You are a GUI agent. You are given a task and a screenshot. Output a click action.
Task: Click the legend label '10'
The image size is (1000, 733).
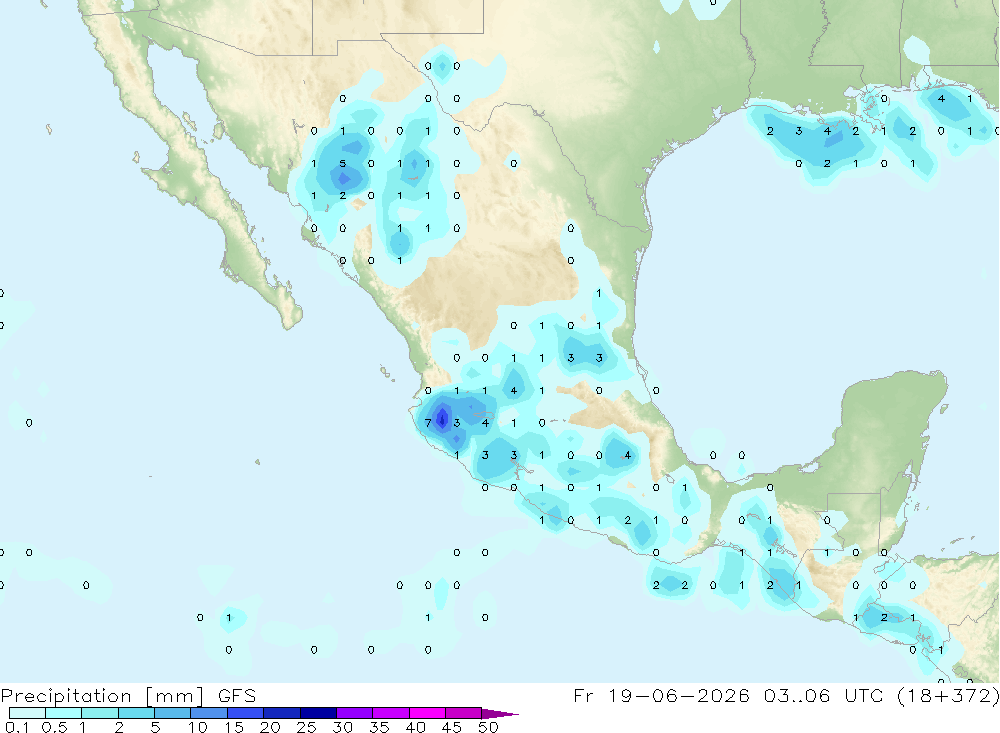coord(198,727)
